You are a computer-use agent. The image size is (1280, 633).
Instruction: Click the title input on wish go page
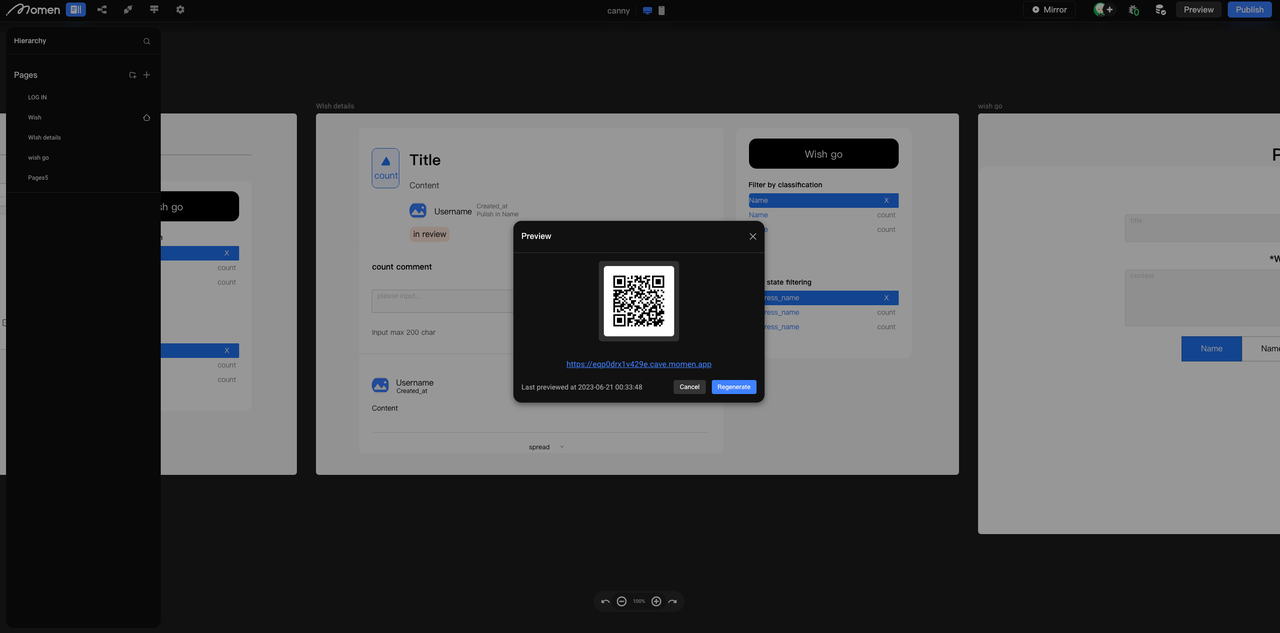point(1202,228)
